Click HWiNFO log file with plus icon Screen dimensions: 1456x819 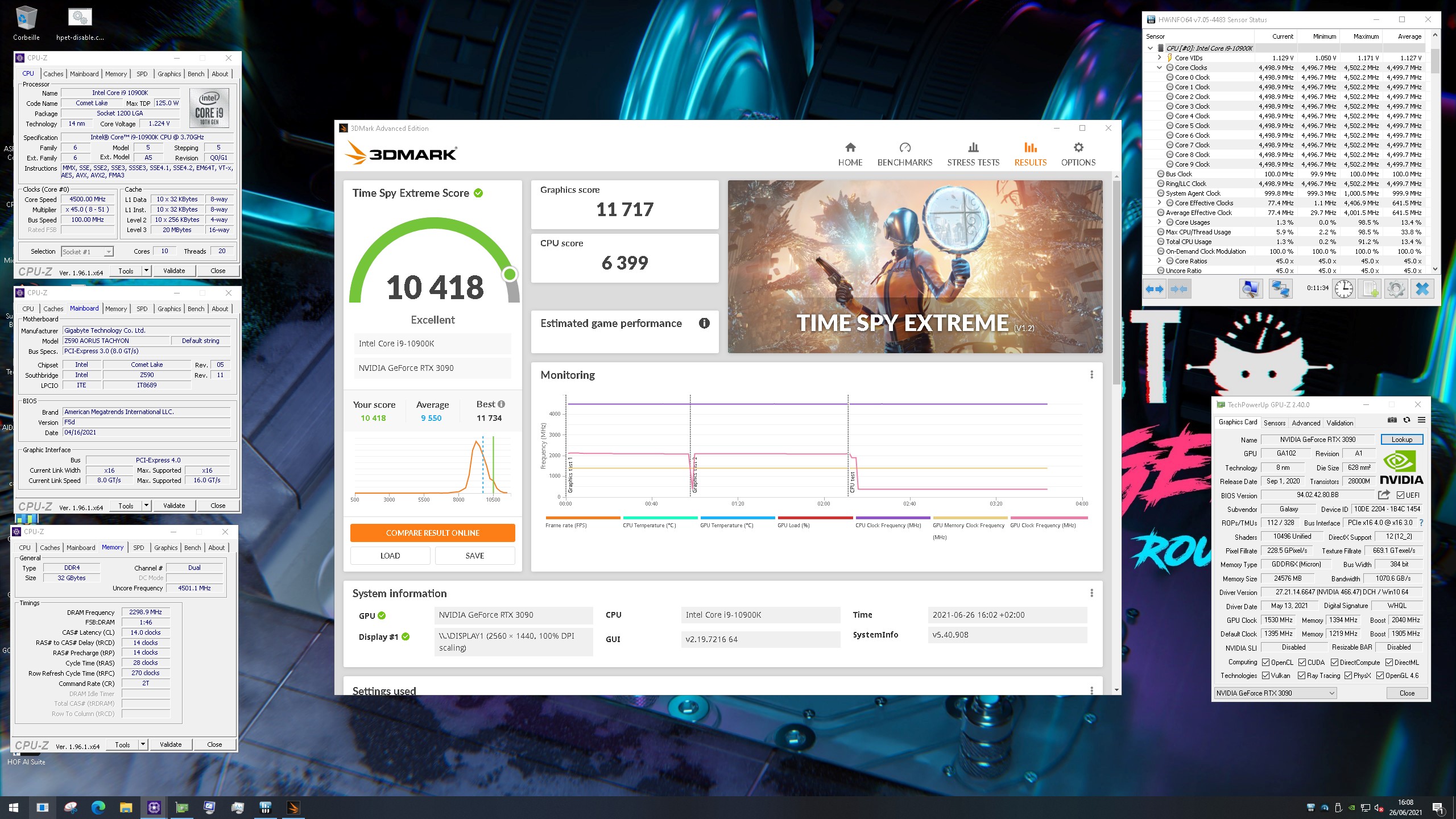(1370, 289)
